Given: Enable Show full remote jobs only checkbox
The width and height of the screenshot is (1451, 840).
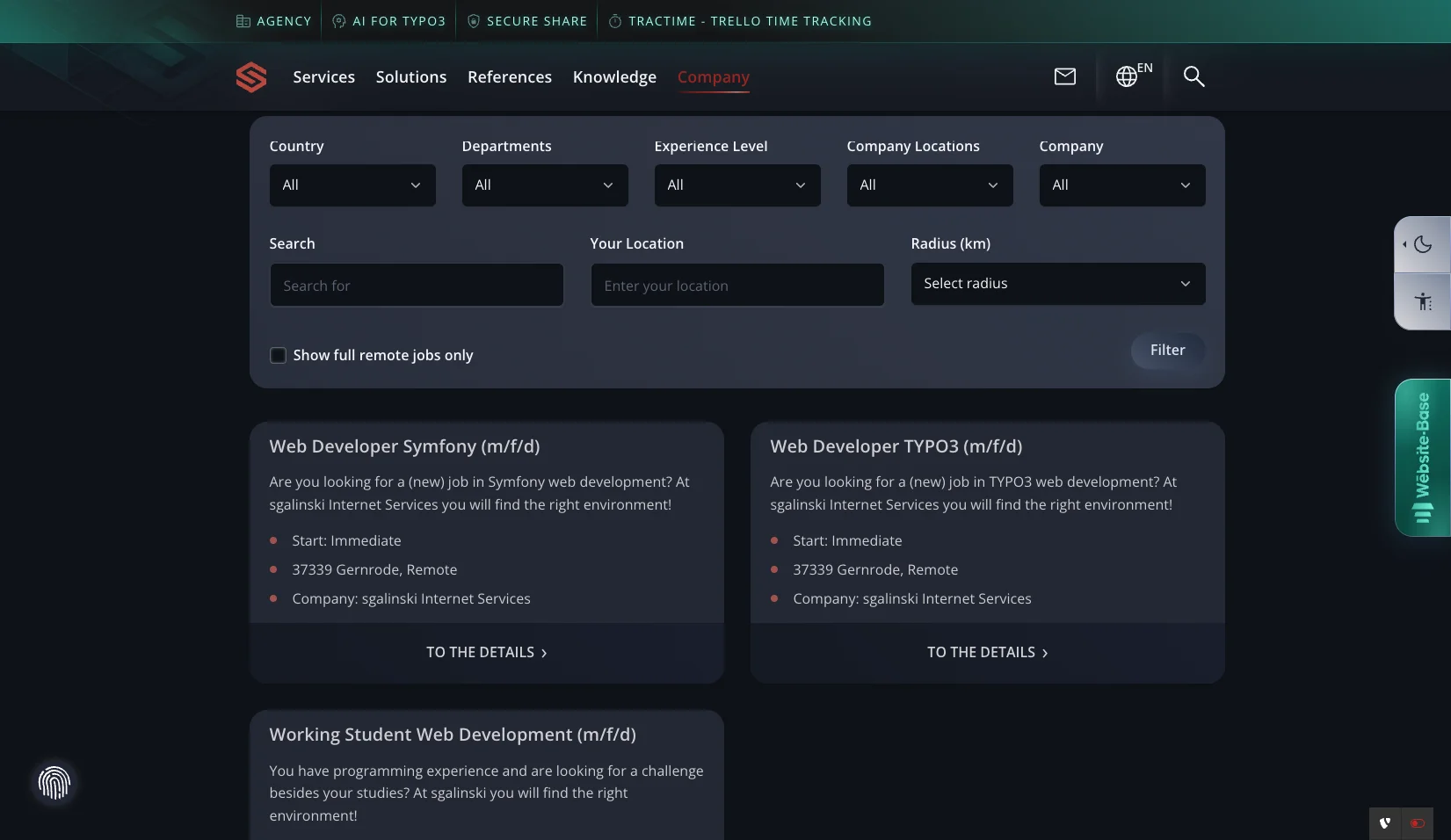Looking at the screenshot, I should 278,355.
